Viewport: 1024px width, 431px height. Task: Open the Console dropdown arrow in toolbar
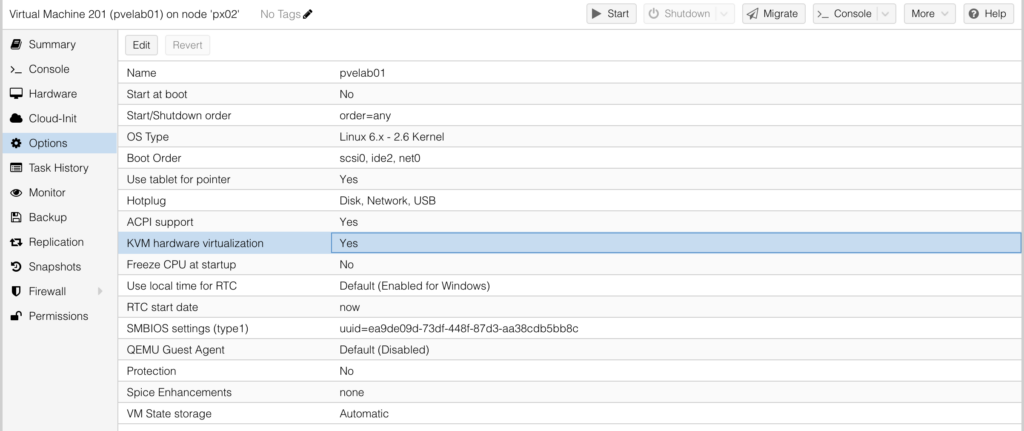click(885, 14)
